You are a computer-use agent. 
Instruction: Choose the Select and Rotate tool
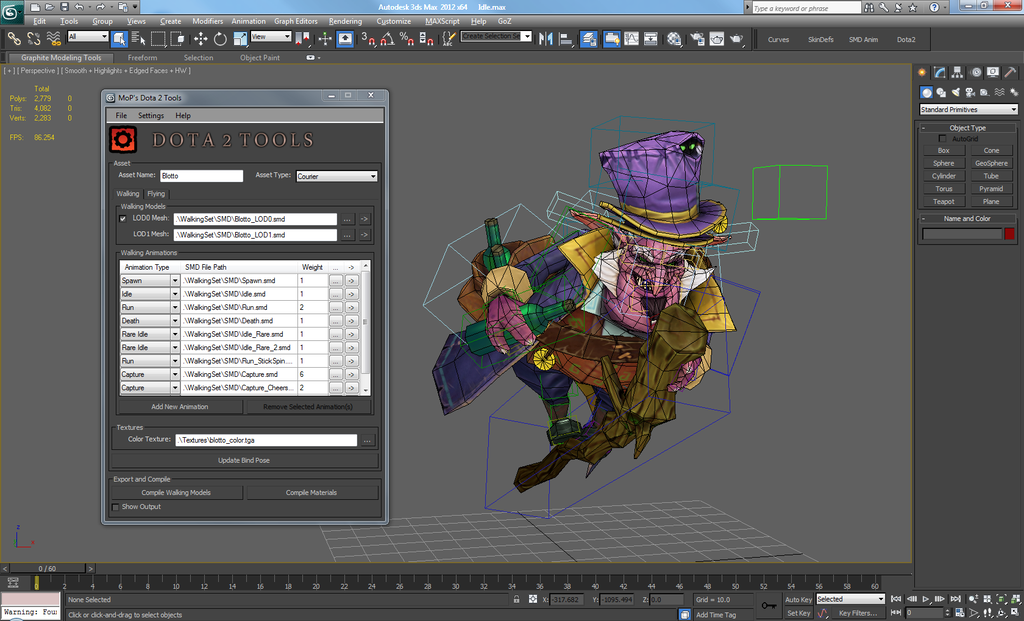220,39
